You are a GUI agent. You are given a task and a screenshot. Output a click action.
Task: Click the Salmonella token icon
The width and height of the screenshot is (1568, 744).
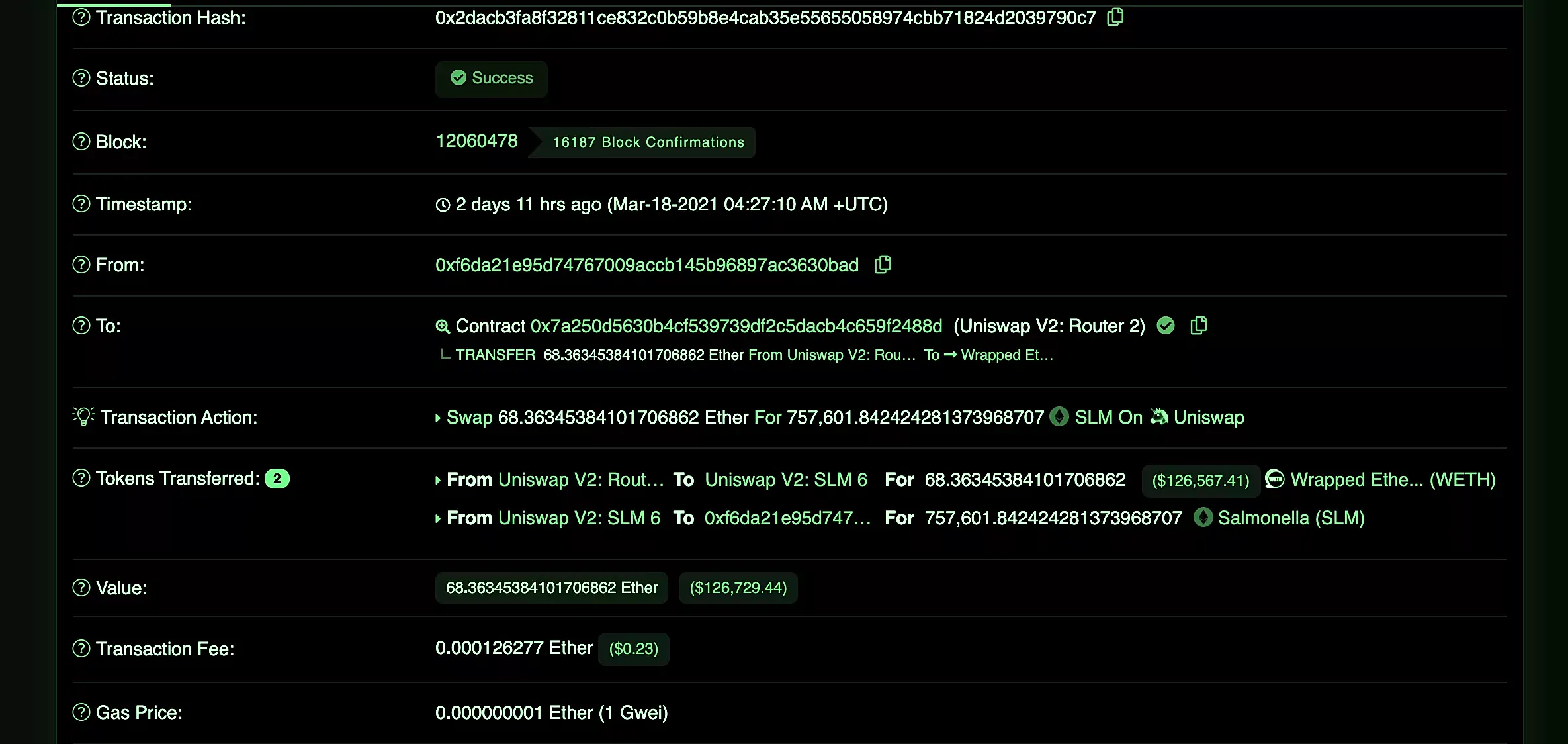[1203, 518]
